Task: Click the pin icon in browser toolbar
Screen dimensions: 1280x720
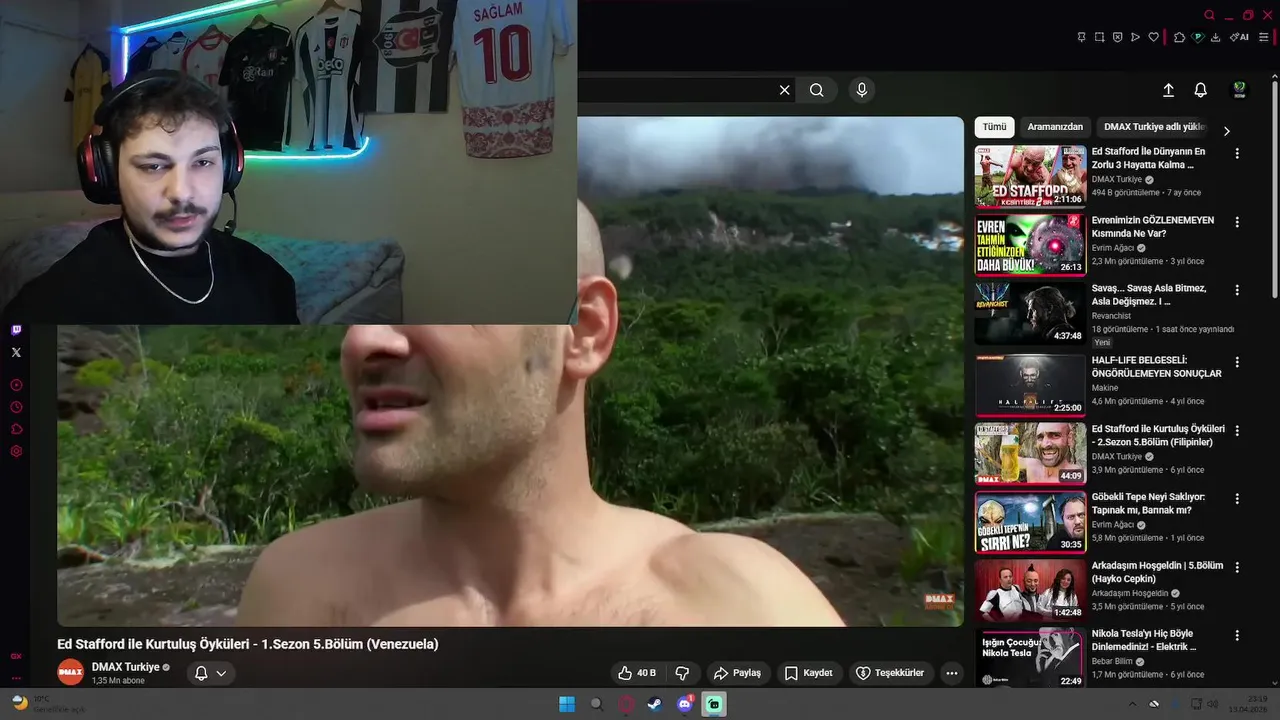Action: tap(1081, 37)
